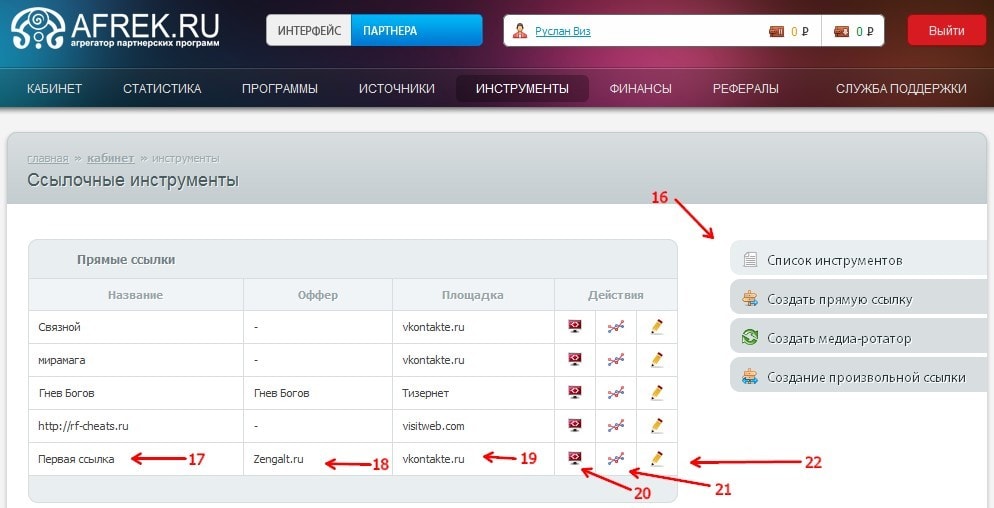The width and height of the screenshot is (994, 508).
Task: Click the Название column header
Action: pyautogui.click(x=135, y=295)
